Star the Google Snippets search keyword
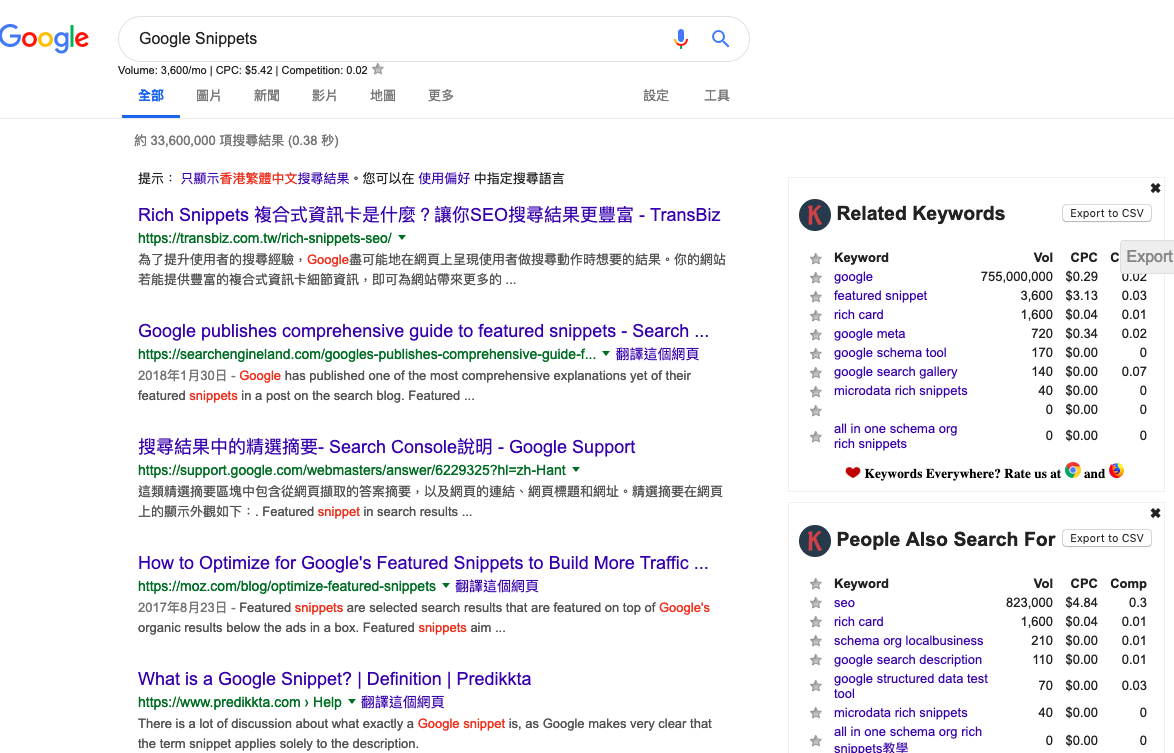 point(378,70)
